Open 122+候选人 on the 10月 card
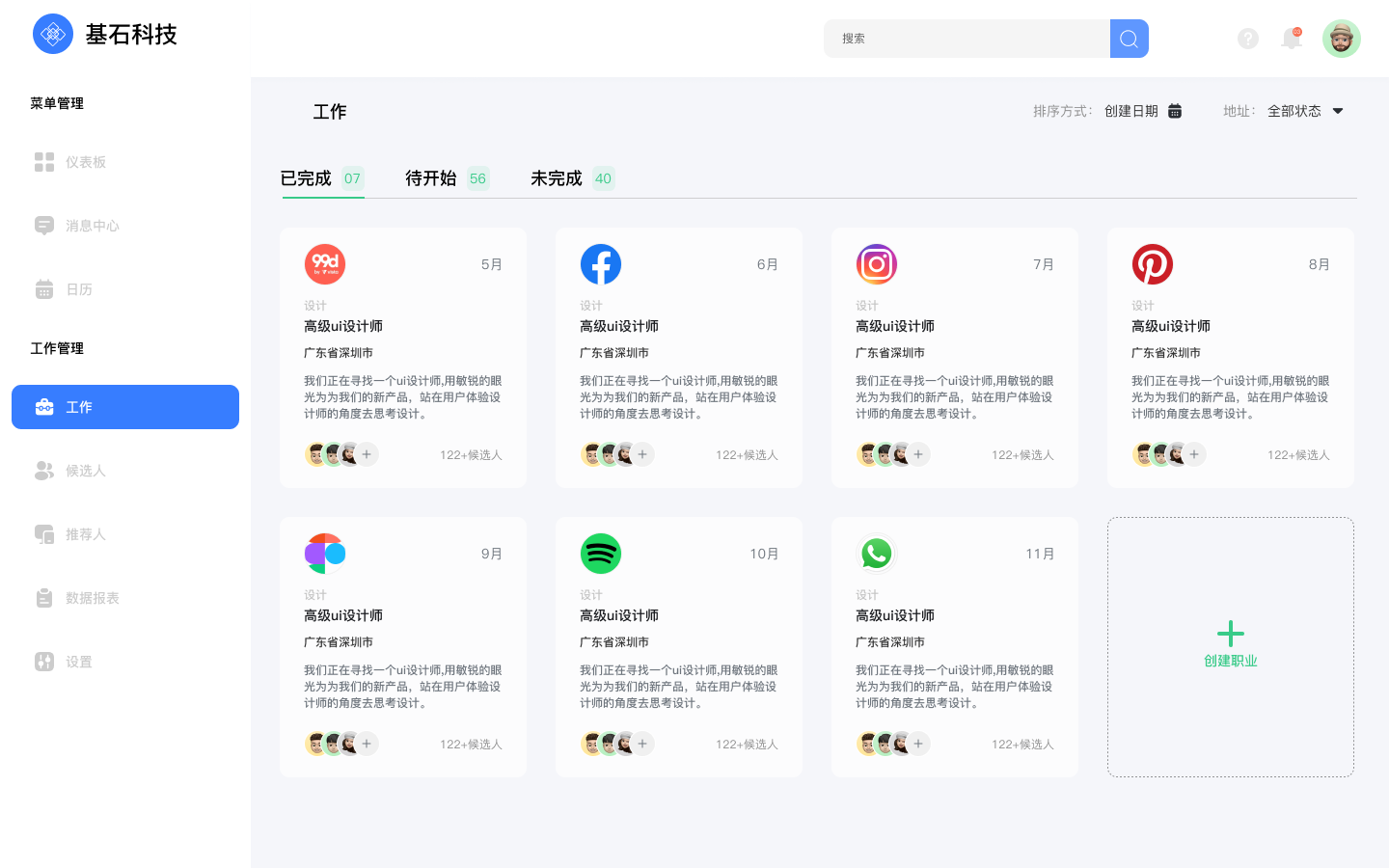 coord(747,745)
